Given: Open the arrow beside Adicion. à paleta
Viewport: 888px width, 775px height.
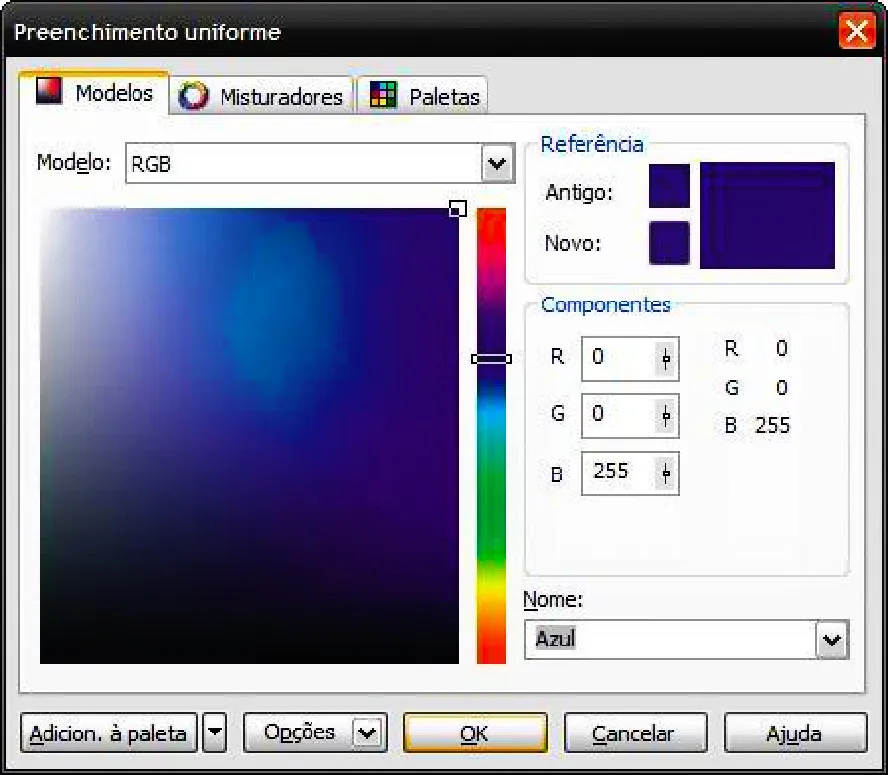Looking at the screenshot, I should [214, 733].
